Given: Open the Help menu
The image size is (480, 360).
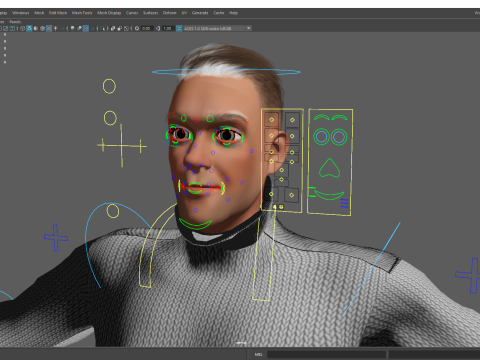Looking at the screenshot, I should (233, 13).
